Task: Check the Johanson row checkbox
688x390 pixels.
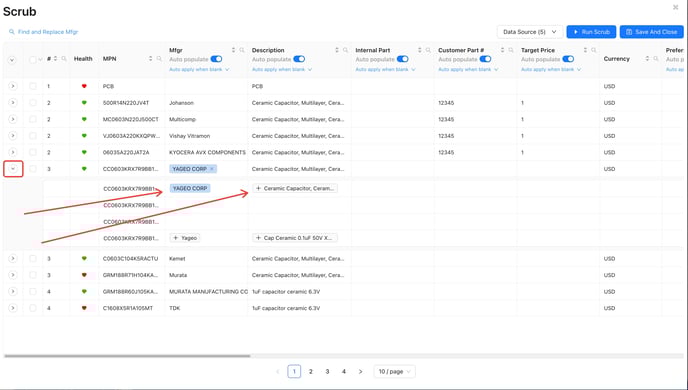Action: click(33, 103)
